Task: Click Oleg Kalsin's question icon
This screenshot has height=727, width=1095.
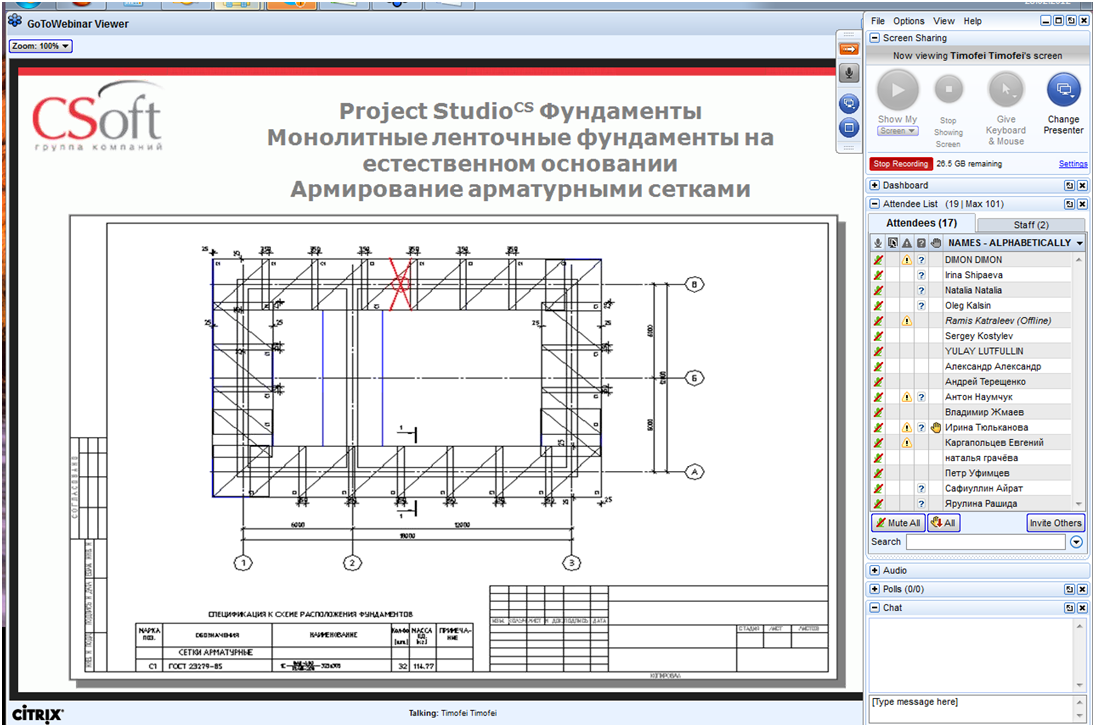Action: pos(921,306)
